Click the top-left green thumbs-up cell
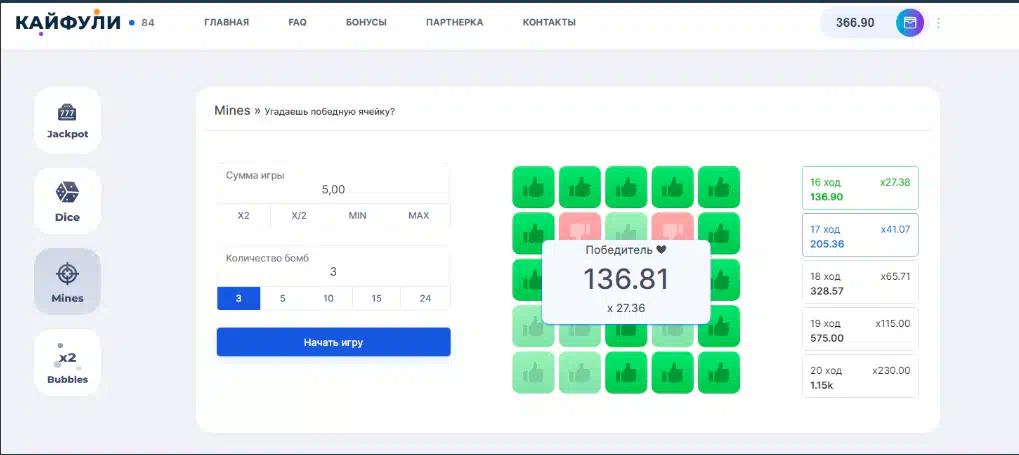 [533, 186]
